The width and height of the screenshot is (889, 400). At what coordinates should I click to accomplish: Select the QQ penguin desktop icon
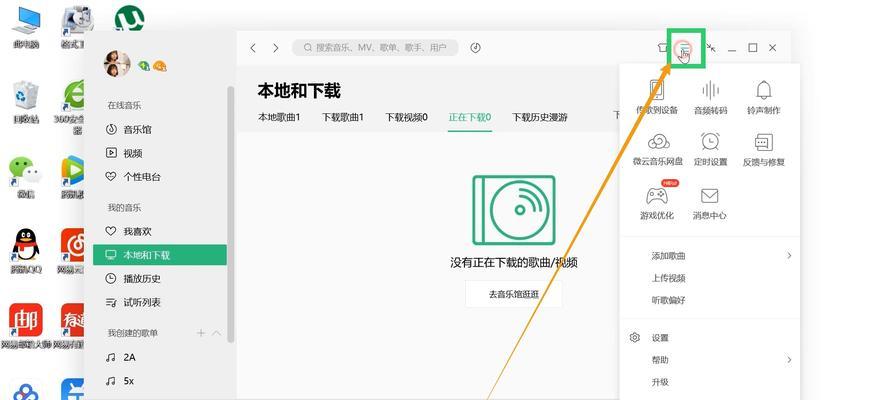[x=26, y=252]
